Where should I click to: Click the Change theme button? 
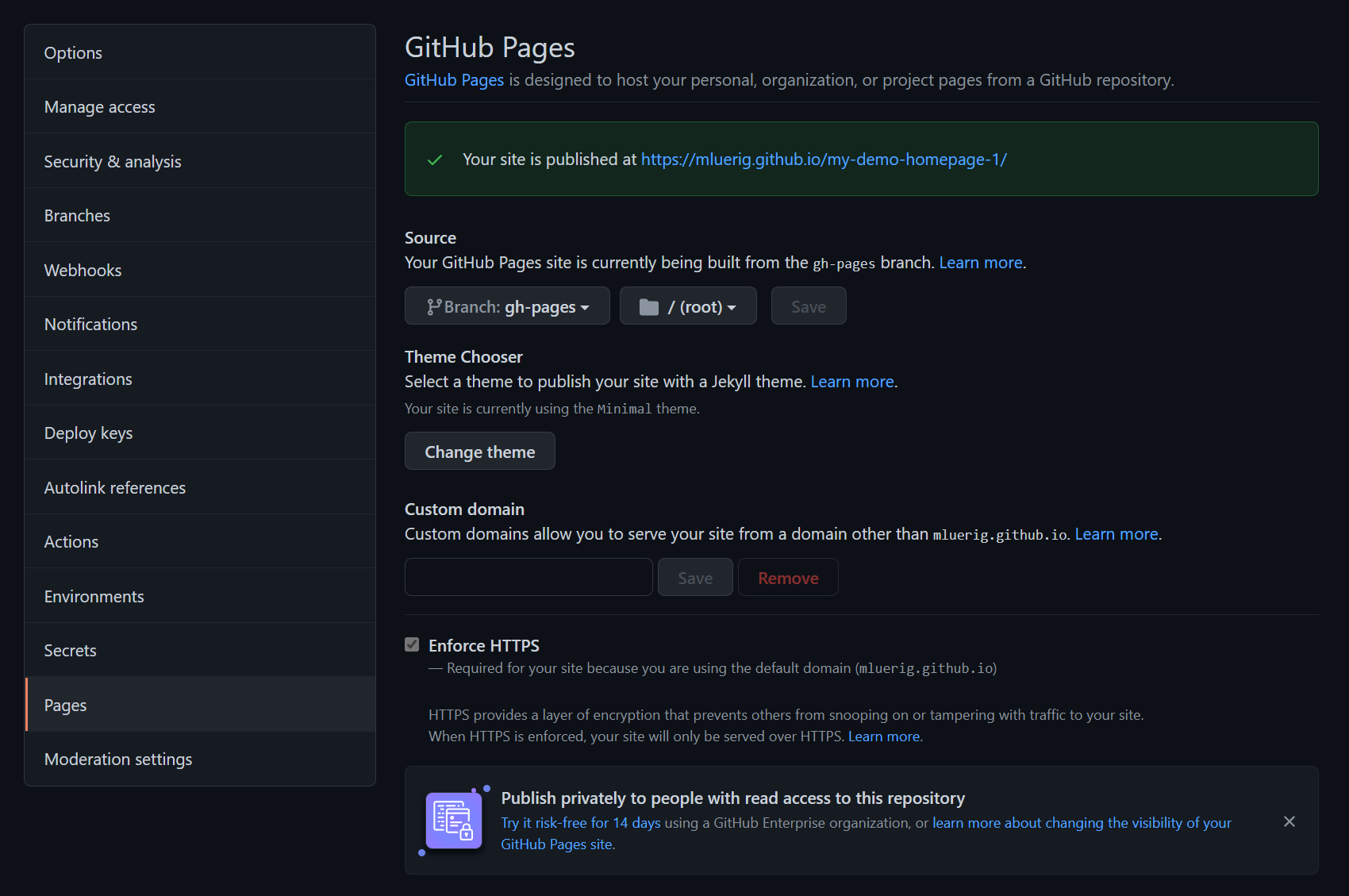[480, 451]
